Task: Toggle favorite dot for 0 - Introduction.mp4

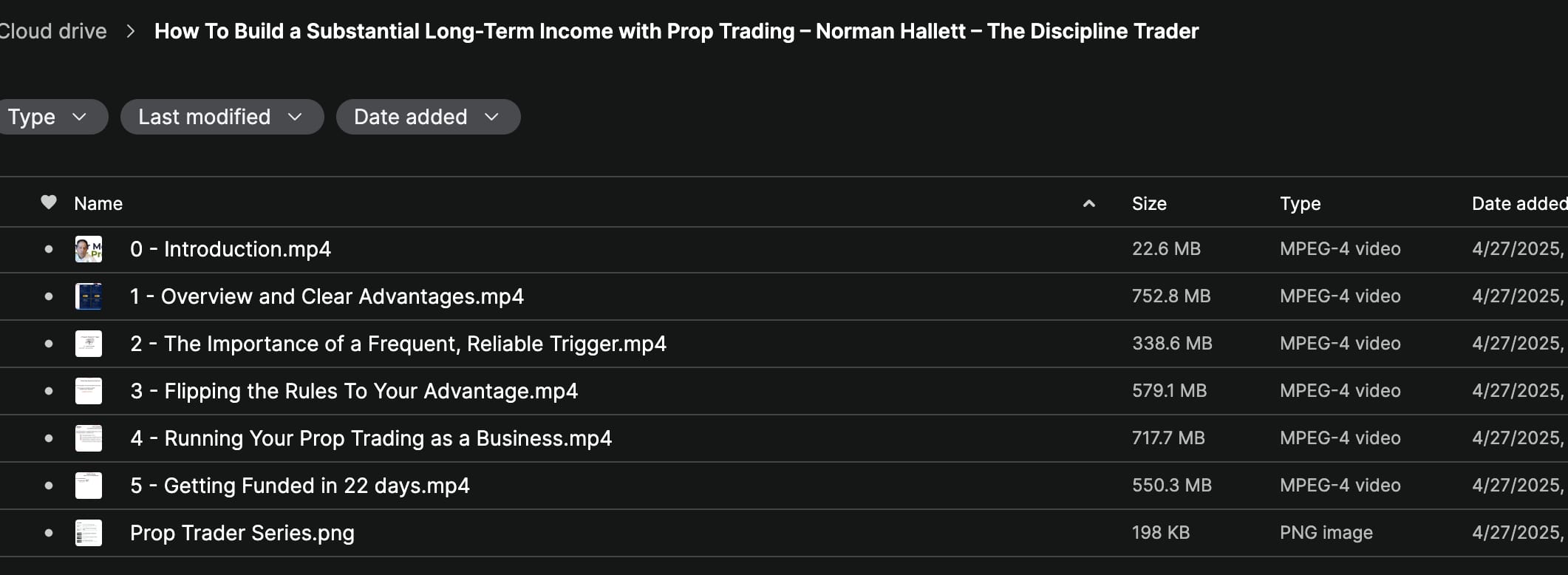Action: point(49,249)
